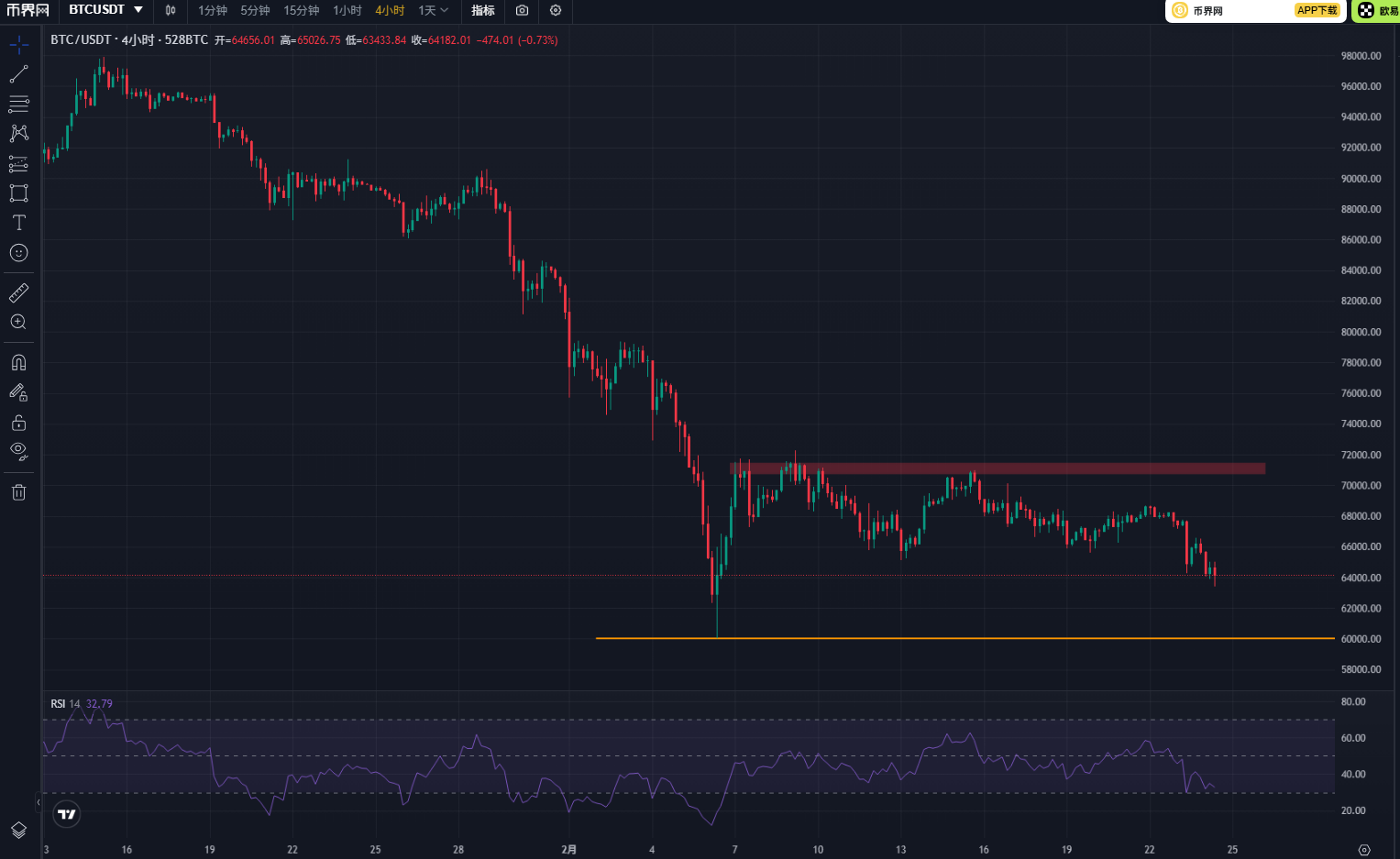Open the 指标 indicators menu
The width and height of the screenshot is (1400, 859).
(x=483, y=10)
